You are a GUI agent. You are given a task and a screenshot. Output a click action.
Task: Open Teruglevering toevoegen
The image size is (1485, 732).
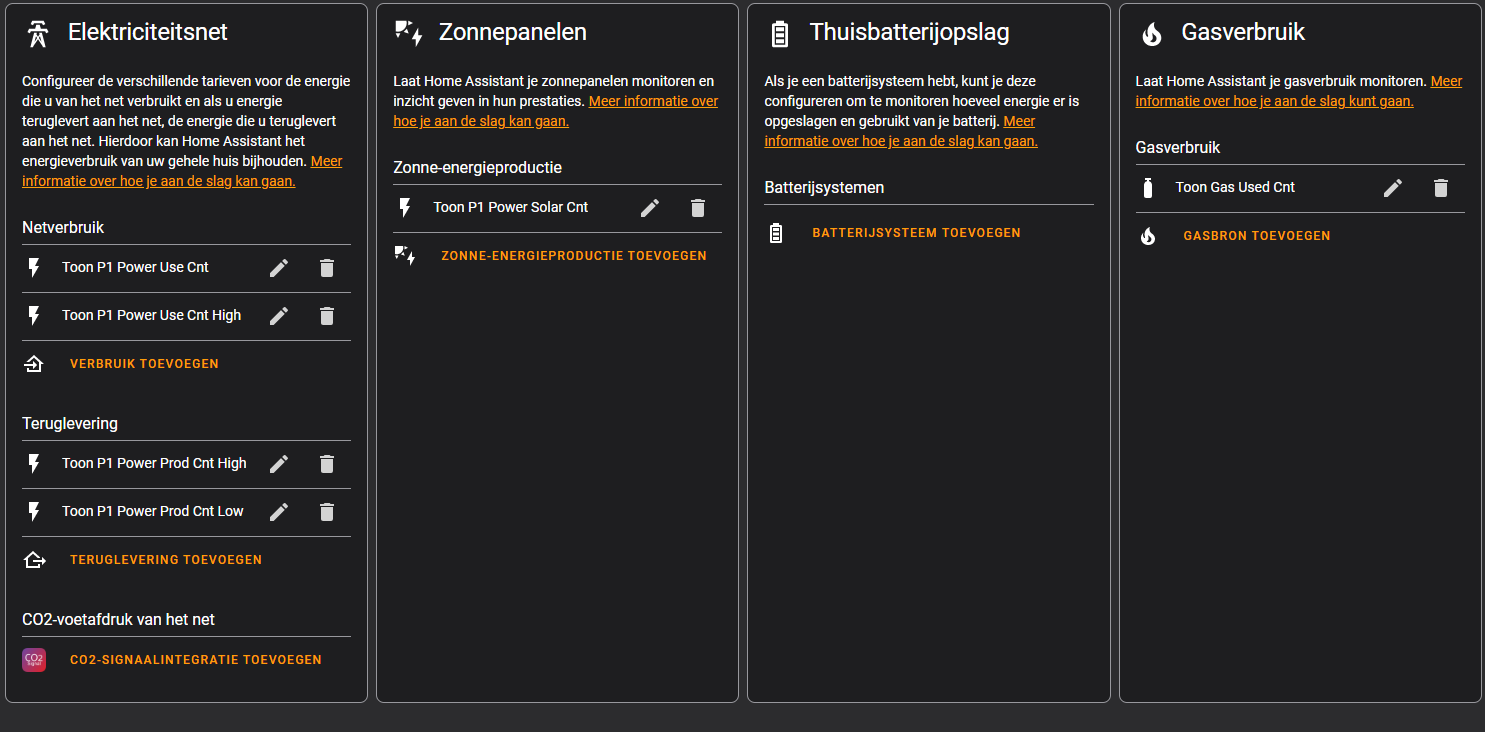pos(166,559)
